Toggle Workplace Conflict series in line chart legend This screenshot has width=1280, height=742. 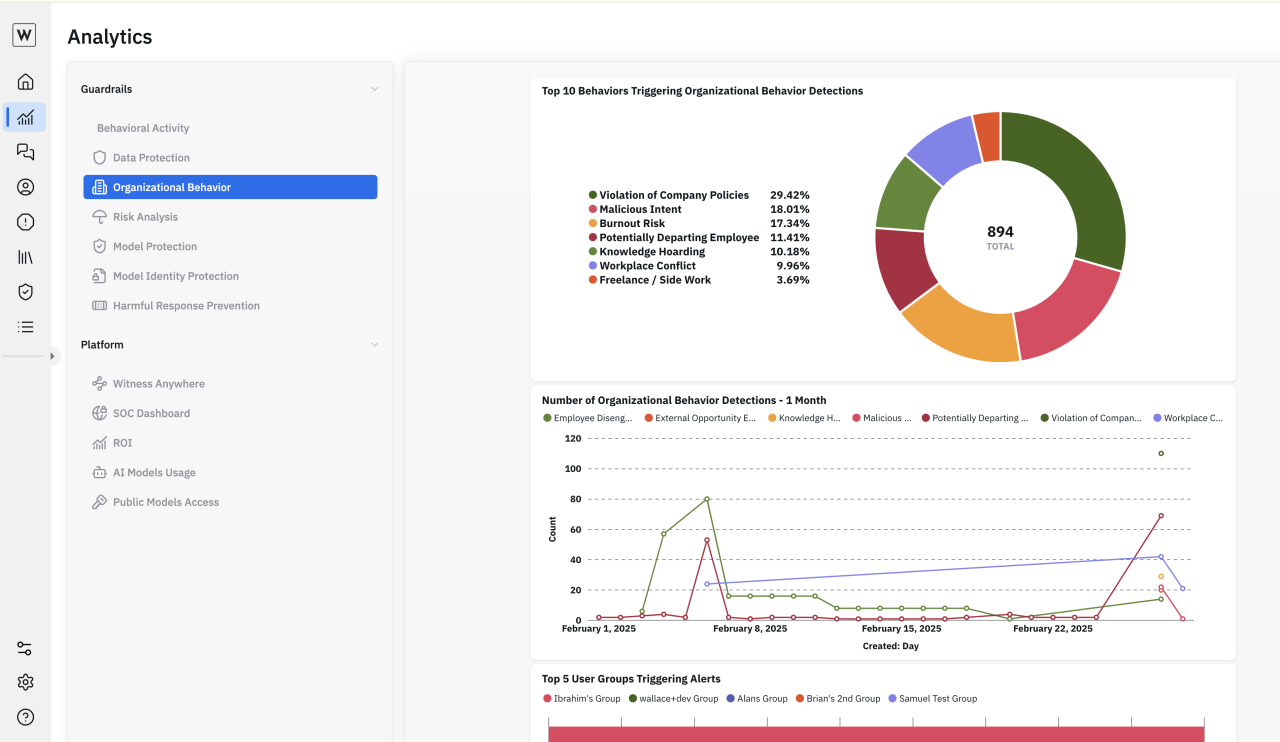pyautogui.click(x=1188, y=418)
